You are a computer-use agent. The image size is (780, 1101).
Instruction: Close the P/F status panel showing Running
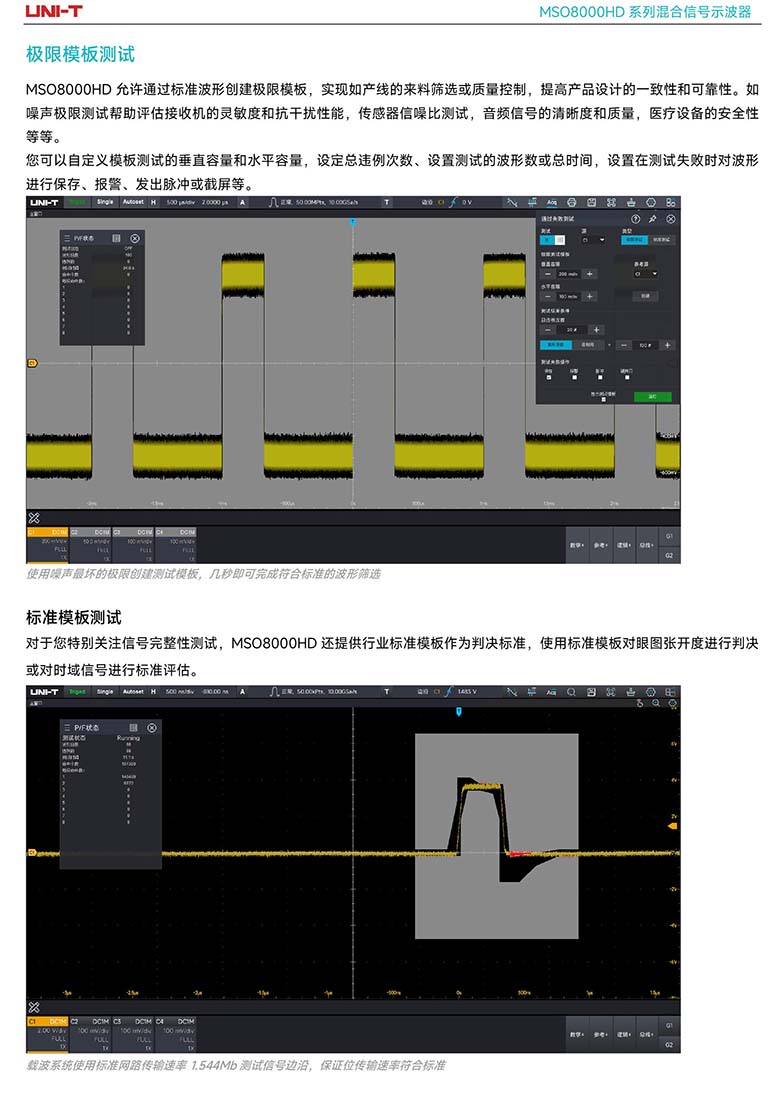[x=150, y=728]
